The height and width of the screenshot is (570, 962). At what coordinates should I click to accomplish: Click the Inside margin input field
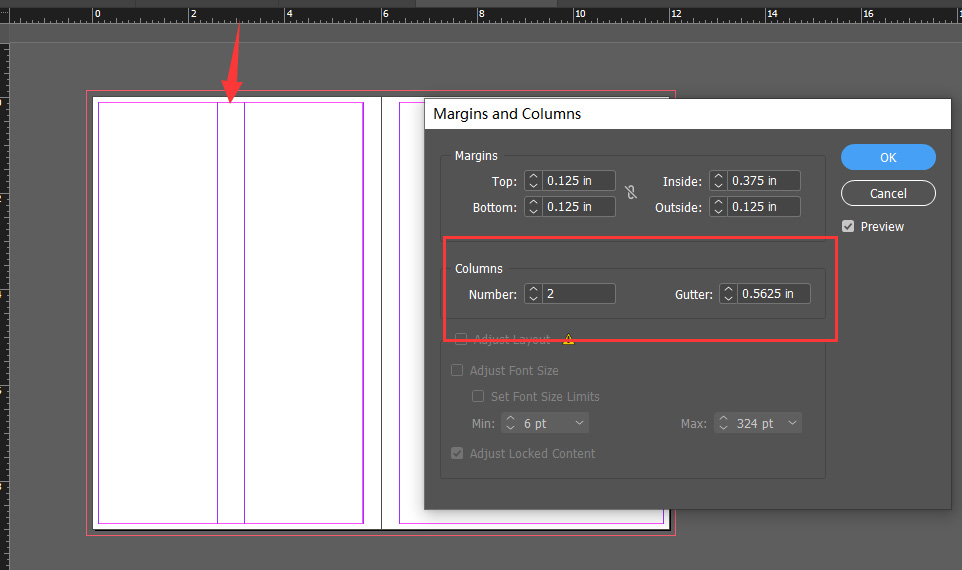(763, 181)
